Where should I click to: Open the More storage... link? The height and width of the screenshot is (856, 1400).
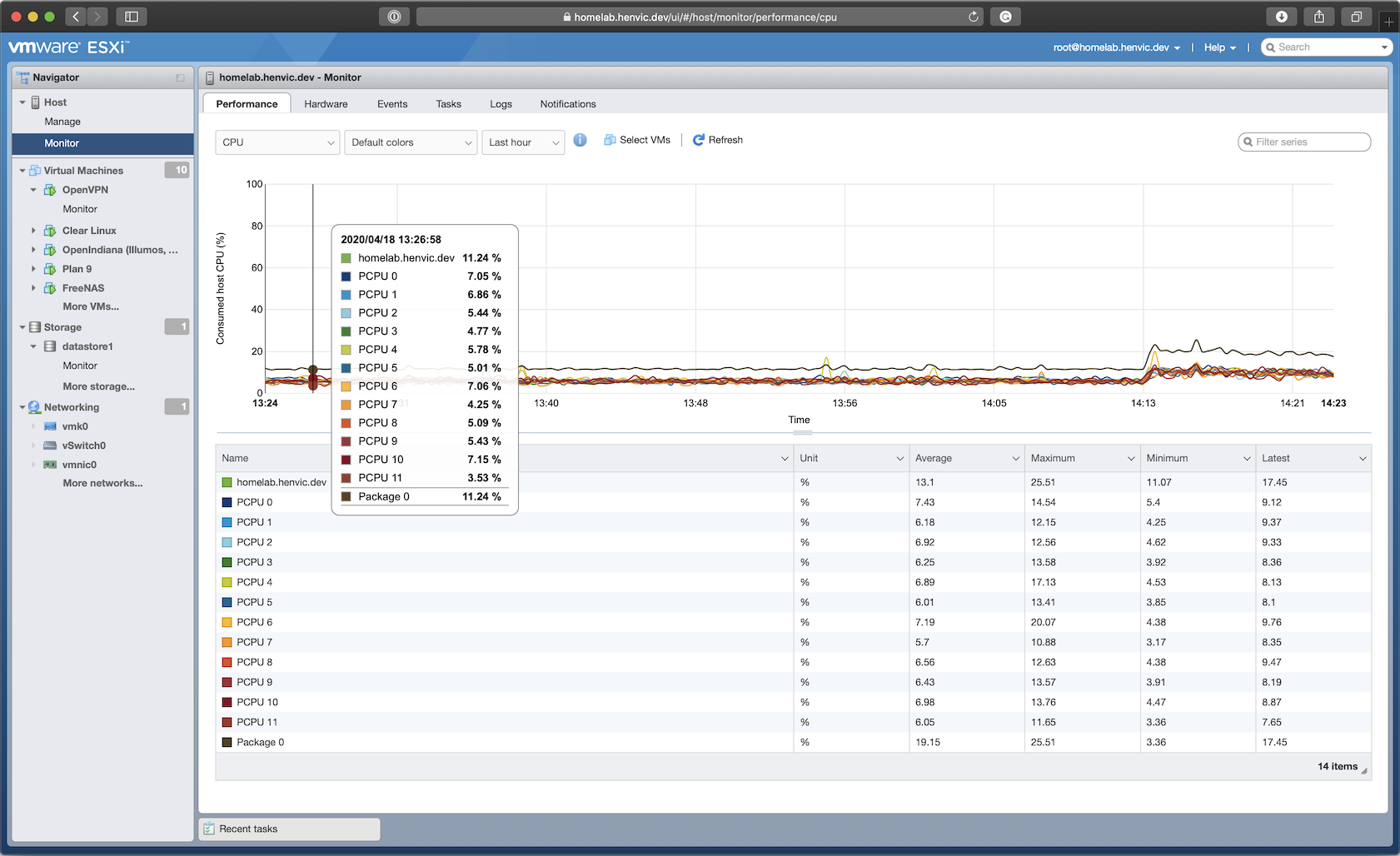[x=98, y=386]
